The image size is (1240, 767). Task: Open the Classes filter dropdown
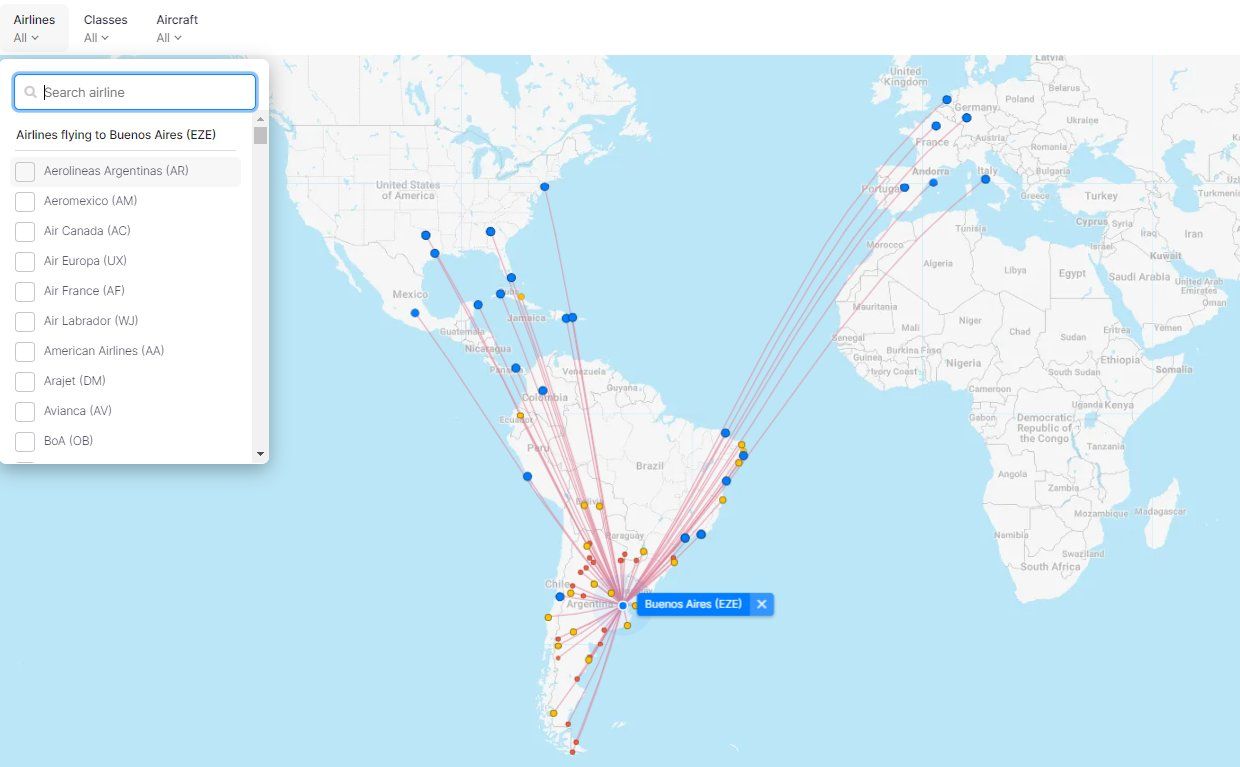(x=105, y=28)
